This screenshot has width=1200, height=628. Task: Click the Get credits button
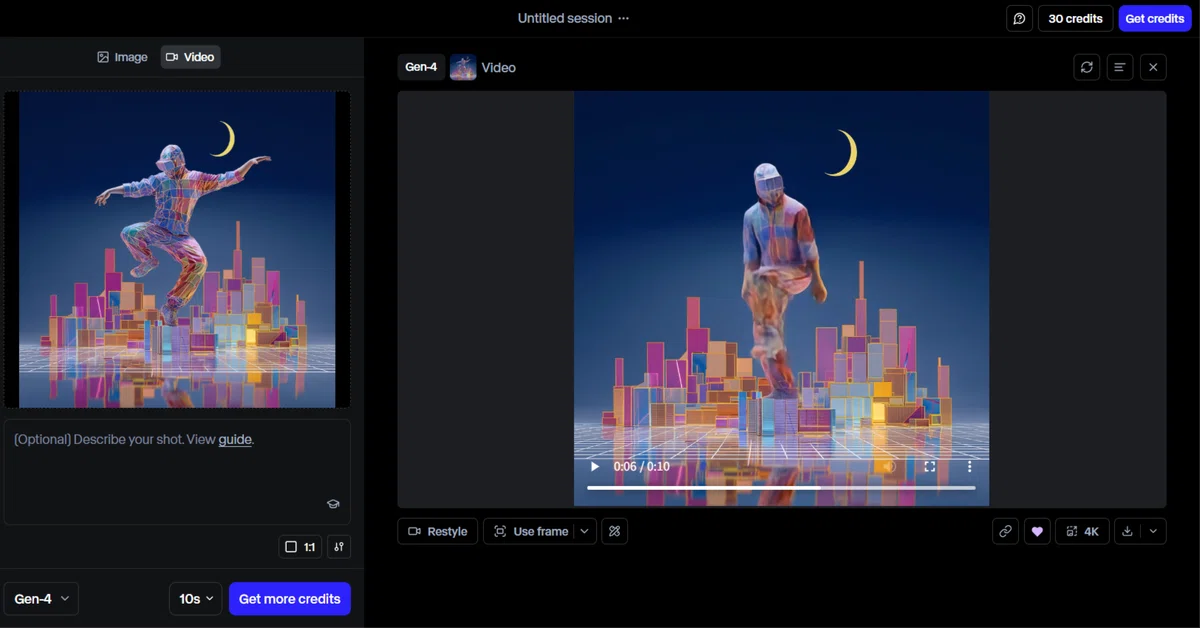(x=1155, y=19)
